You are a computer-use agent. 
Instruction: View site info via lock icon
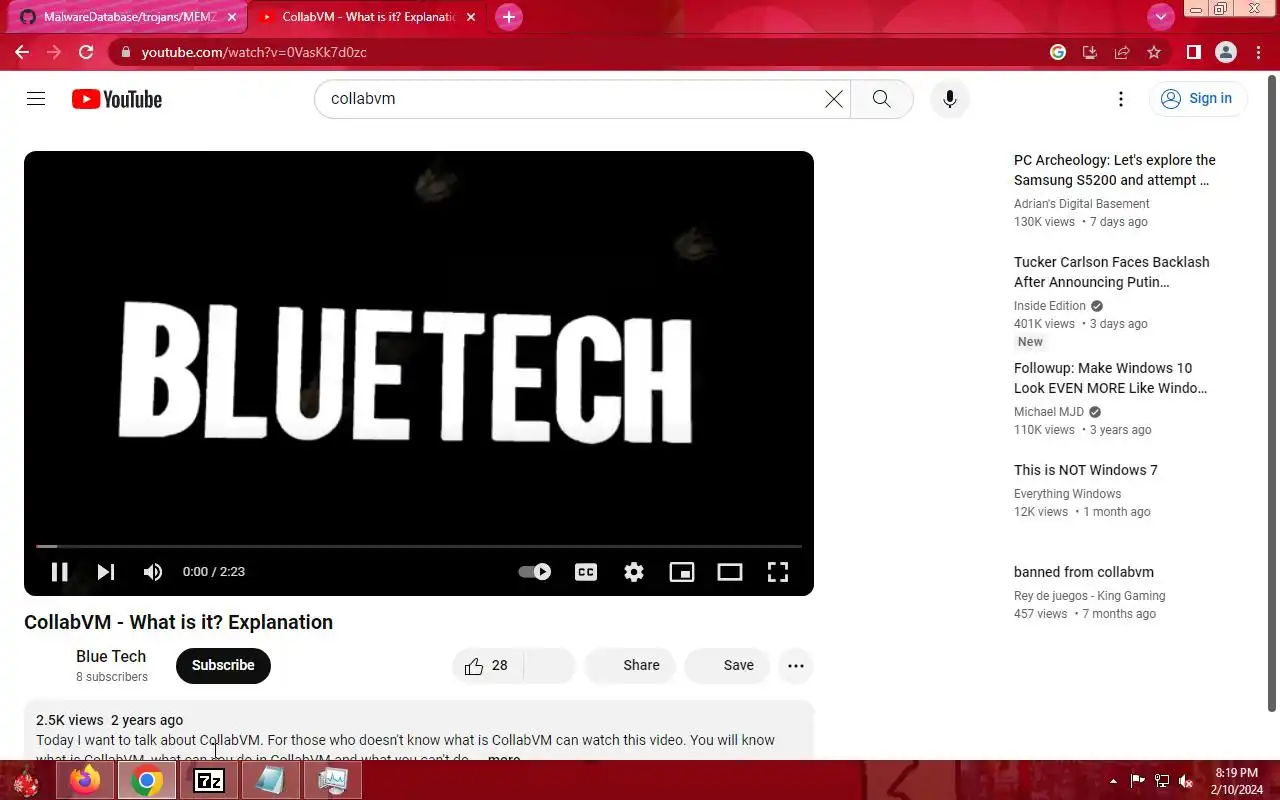(125, 52)
